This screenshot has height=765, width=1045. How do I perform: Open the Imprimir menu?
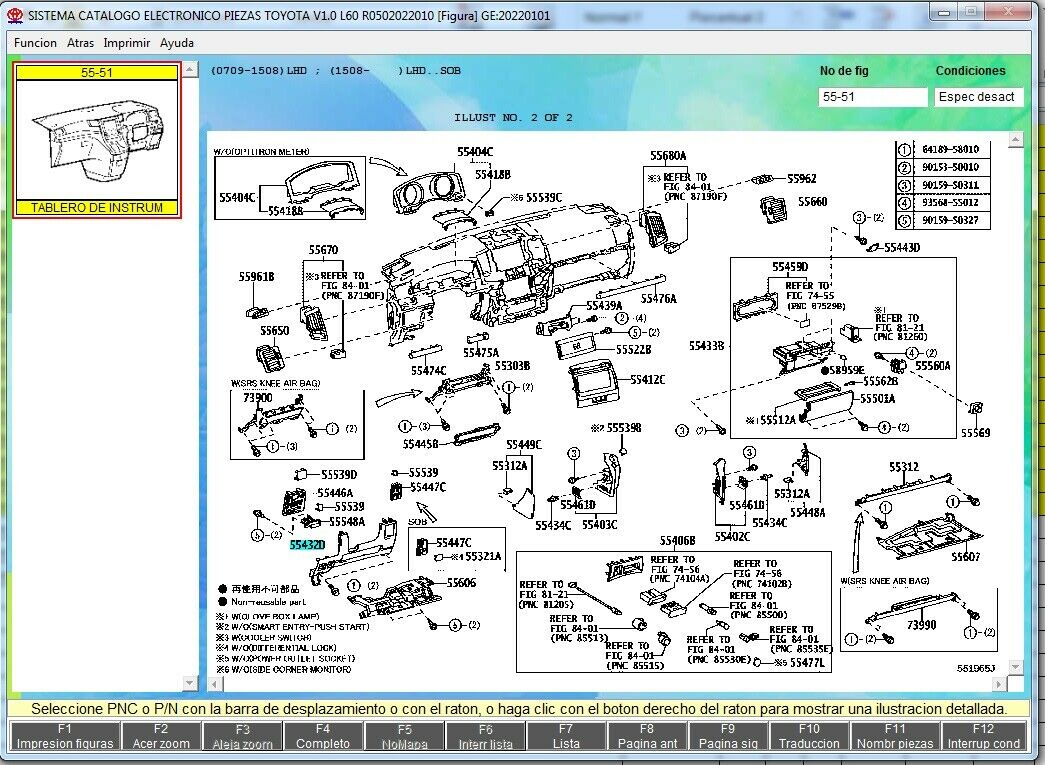coord(127,43)
